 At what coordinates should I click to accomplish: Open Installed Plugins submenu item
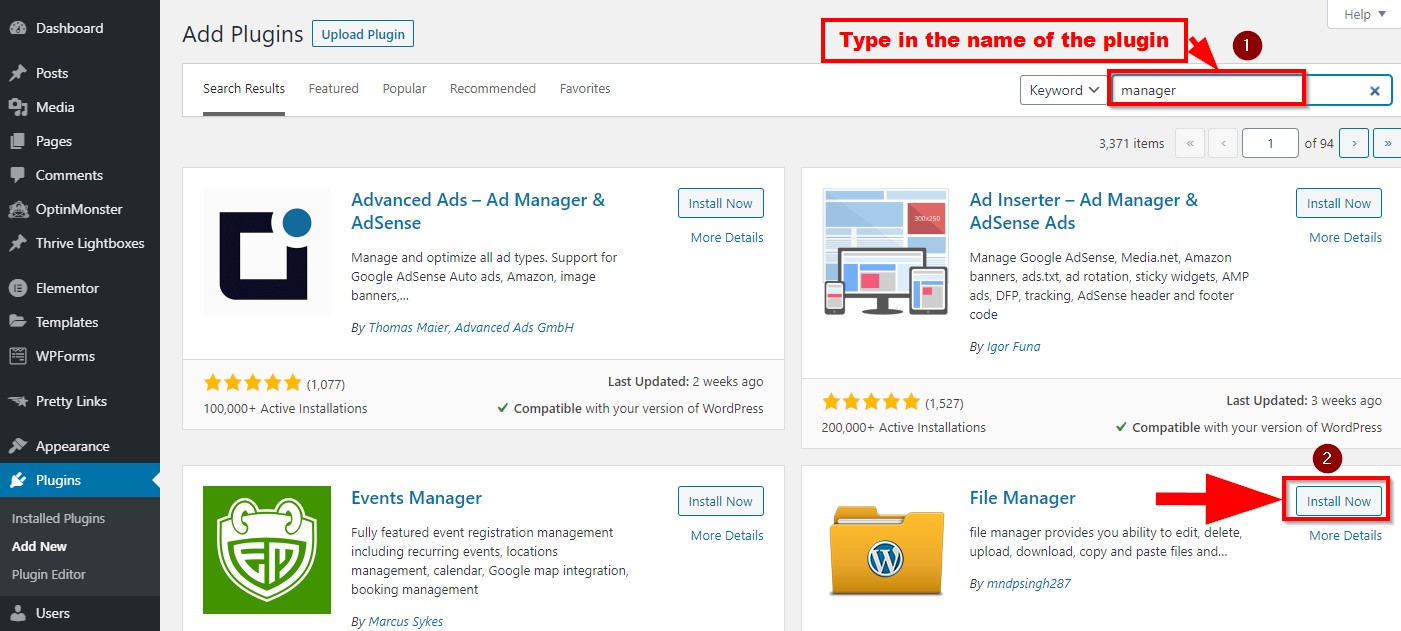tap(58, 518)
